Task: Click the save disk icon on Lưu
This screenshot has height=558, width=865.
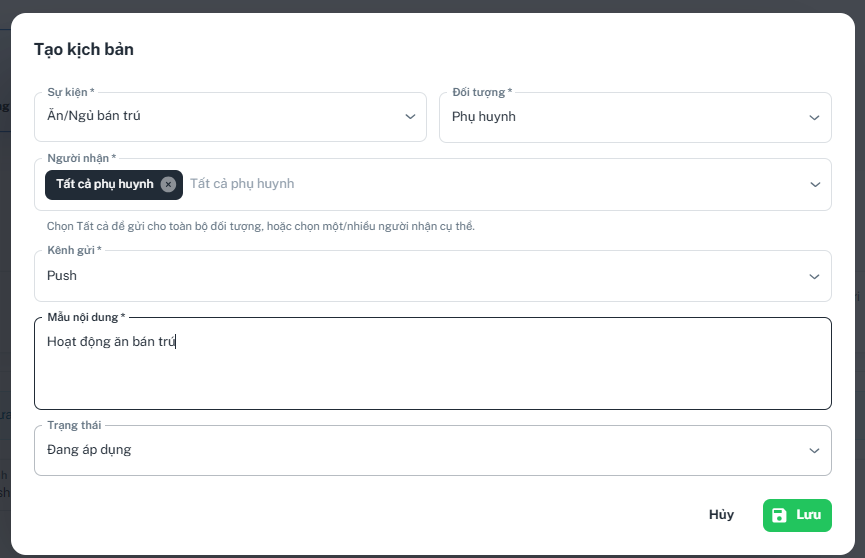Action: 779,515
